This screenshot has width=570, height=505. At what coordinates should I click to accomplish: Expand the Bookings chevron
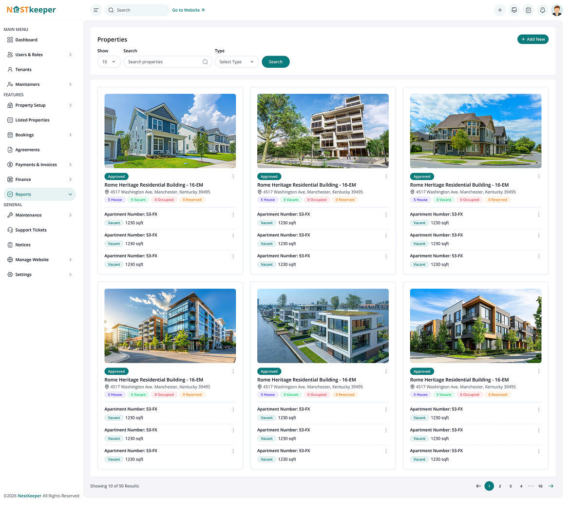(70, 135)
